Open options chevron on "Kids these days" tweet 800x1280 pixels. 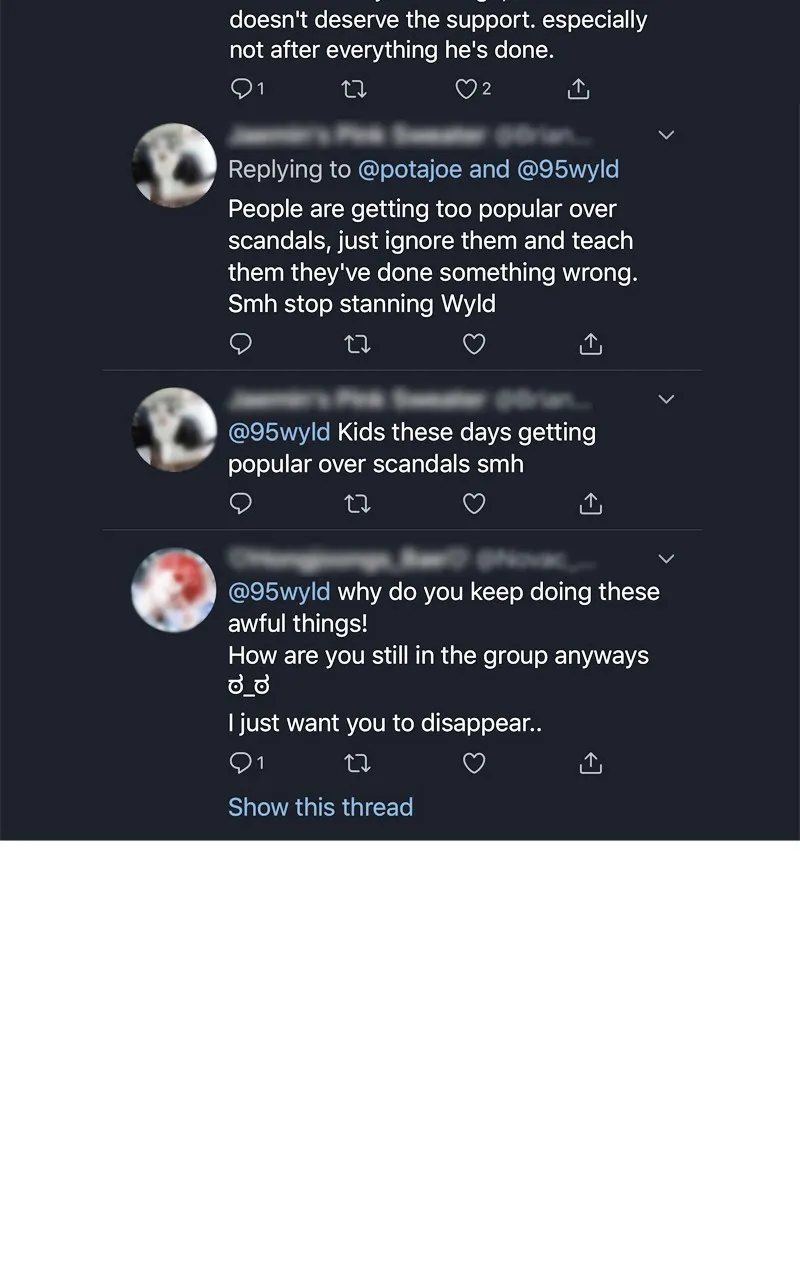click(666, 399)
